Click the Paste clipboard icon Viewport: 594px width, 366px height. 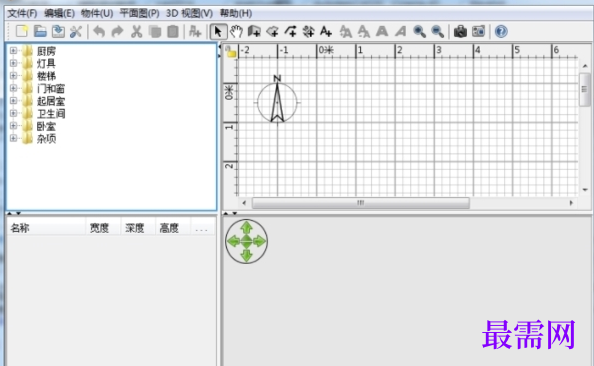coord(173,31)
